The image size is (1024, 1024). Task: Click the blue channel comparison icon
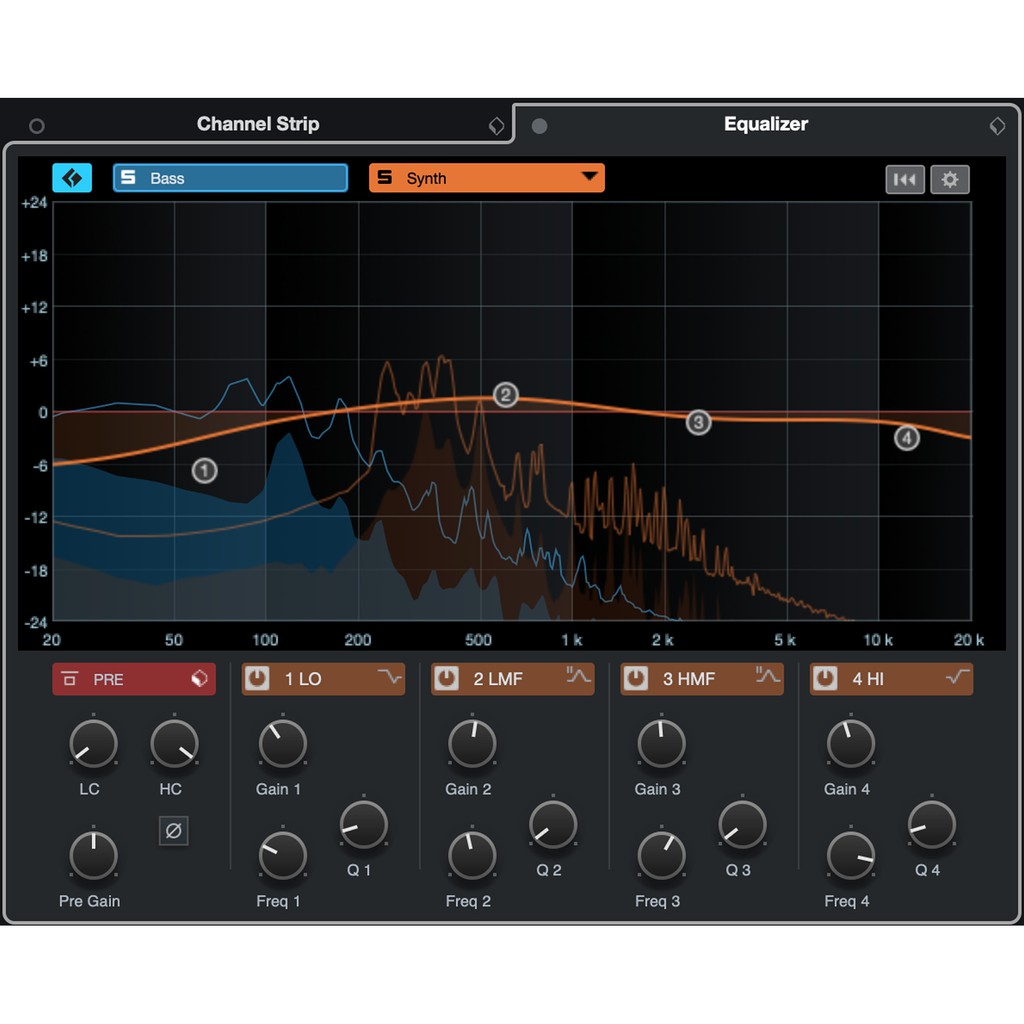(72, 178)
